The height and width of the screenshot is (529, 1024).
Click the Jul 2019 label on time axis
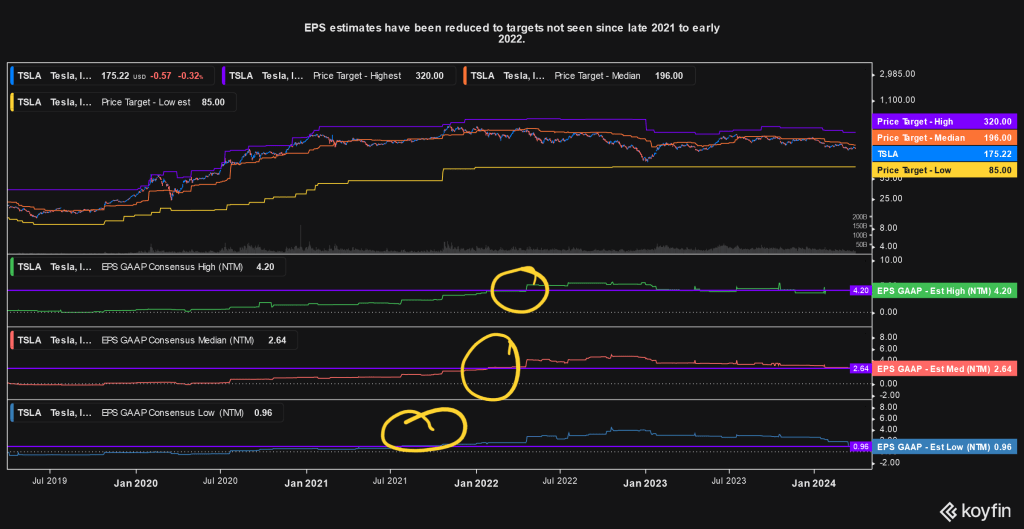50,481
